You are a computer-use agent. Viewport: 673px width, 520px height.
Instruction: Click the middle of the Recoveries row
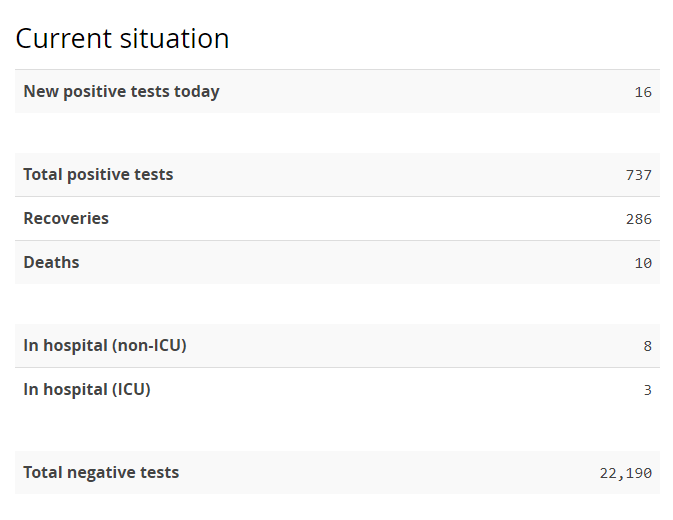pos(337,219)
